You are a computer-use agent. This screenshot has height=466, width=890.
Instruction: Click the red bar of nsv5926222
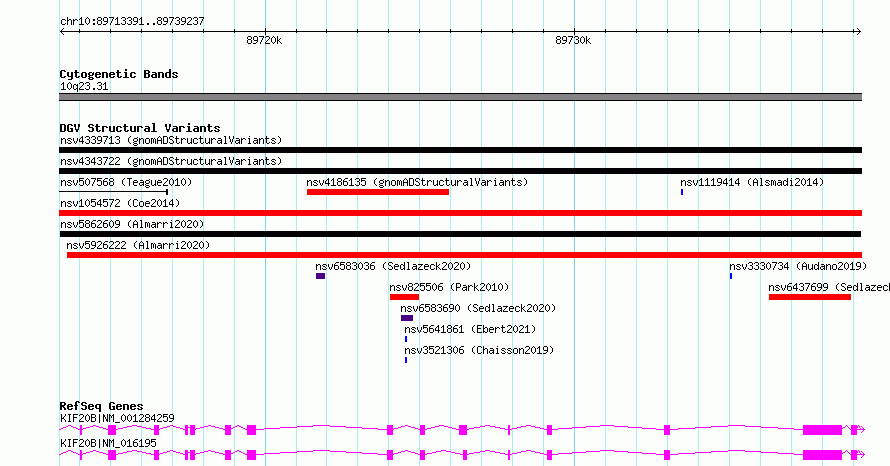464,255
